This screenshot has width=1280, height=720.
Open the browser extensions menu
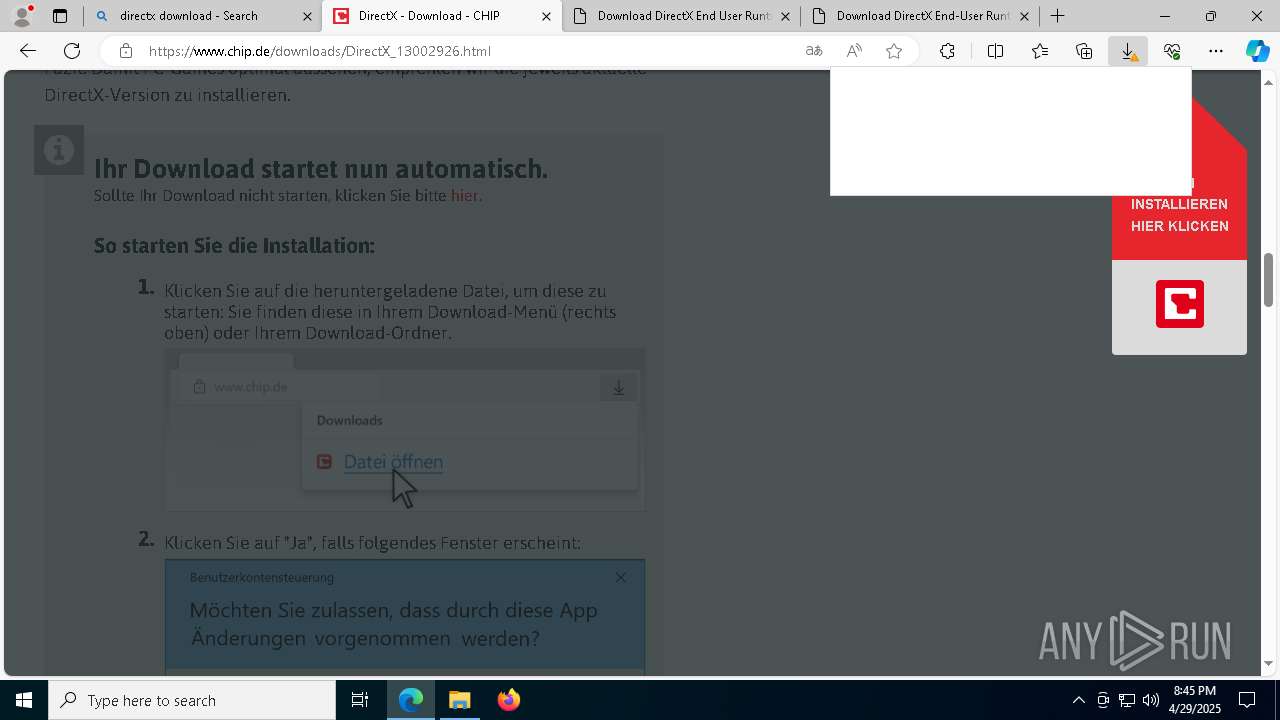[947, 51]
